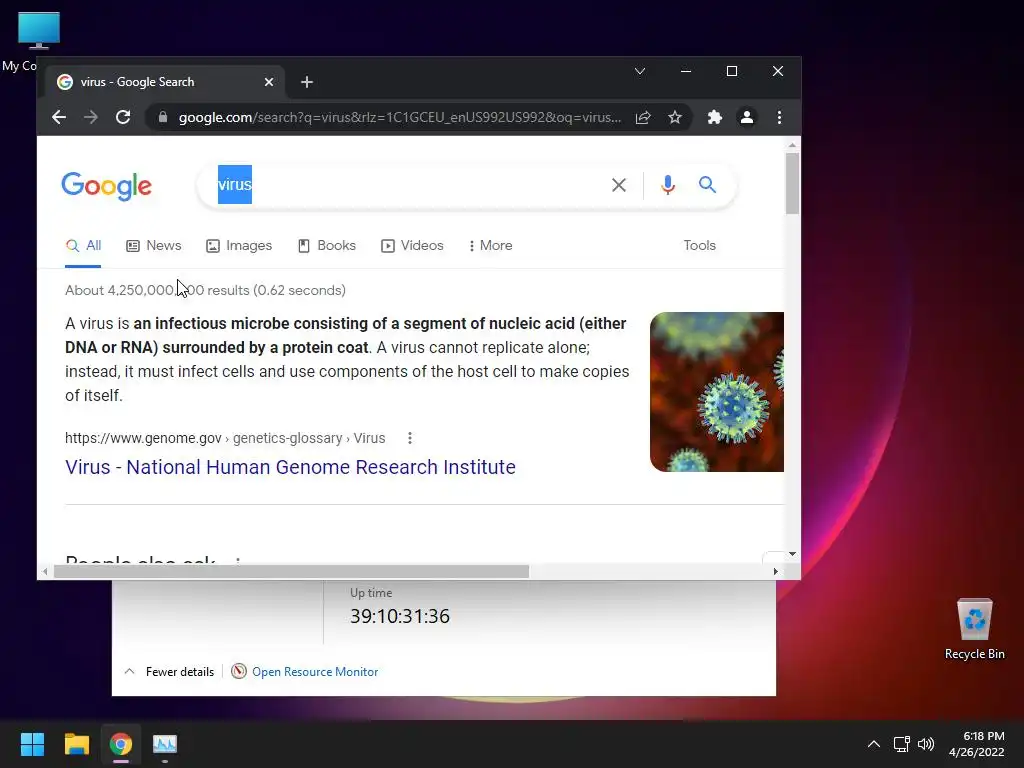Close the virus - Google Search tab
Viewport: 1024px width, 768px height.
click(x=269, y=82)
